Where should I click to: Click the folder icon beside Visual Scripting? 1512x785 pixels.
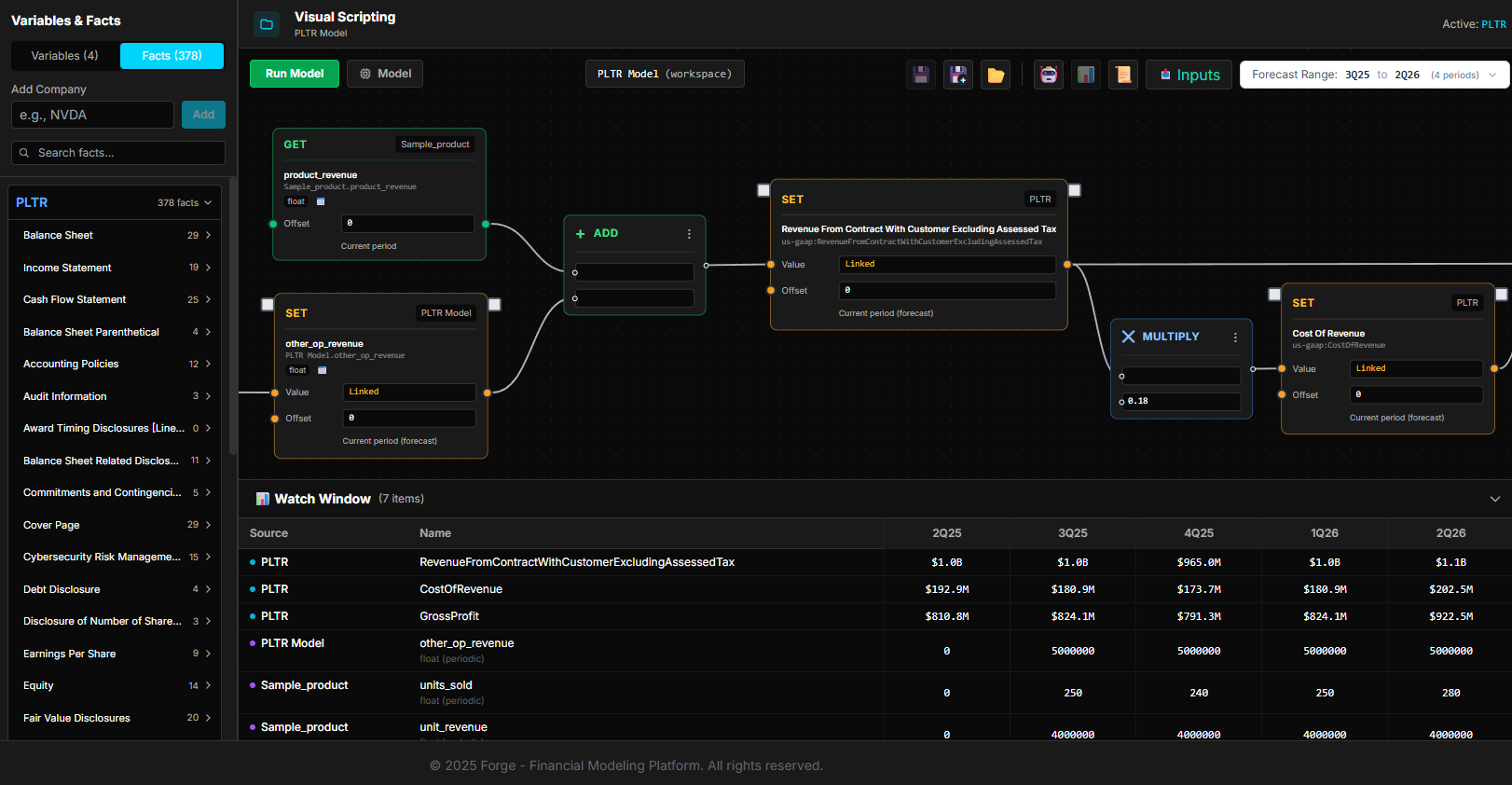(x=267, y=24)
